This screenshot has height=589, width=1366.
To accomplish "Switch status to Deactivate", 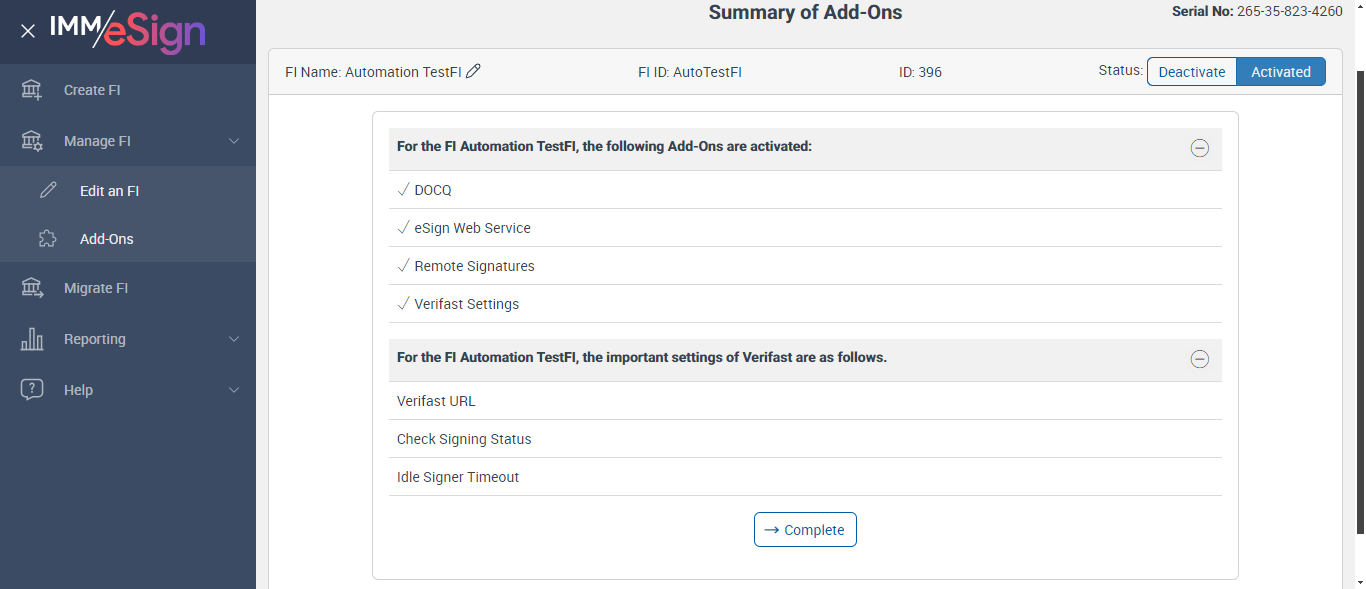I will click(1192, 72).
